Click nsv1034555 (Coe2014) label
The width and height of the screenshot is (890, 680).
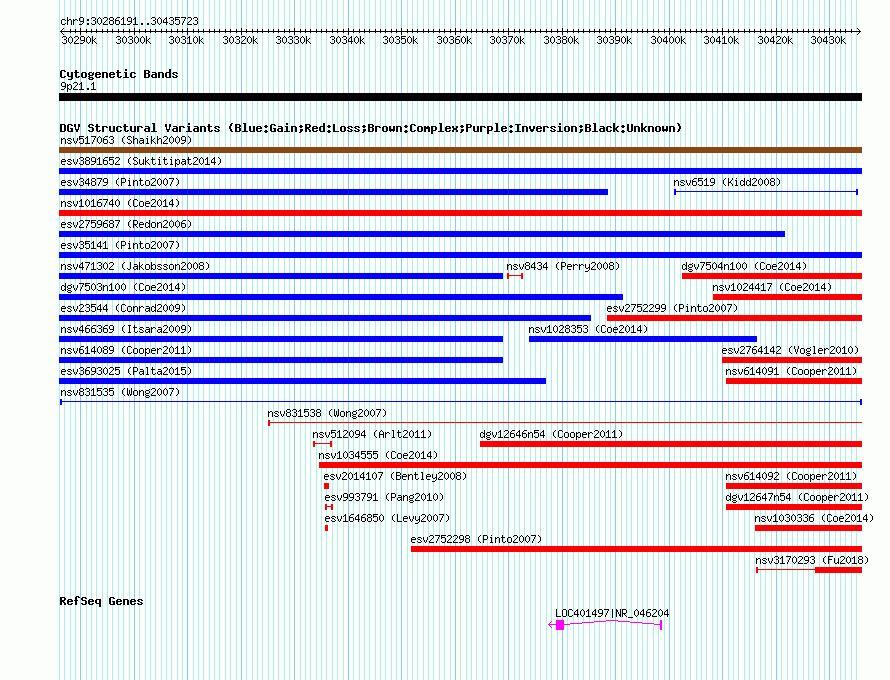378,455
